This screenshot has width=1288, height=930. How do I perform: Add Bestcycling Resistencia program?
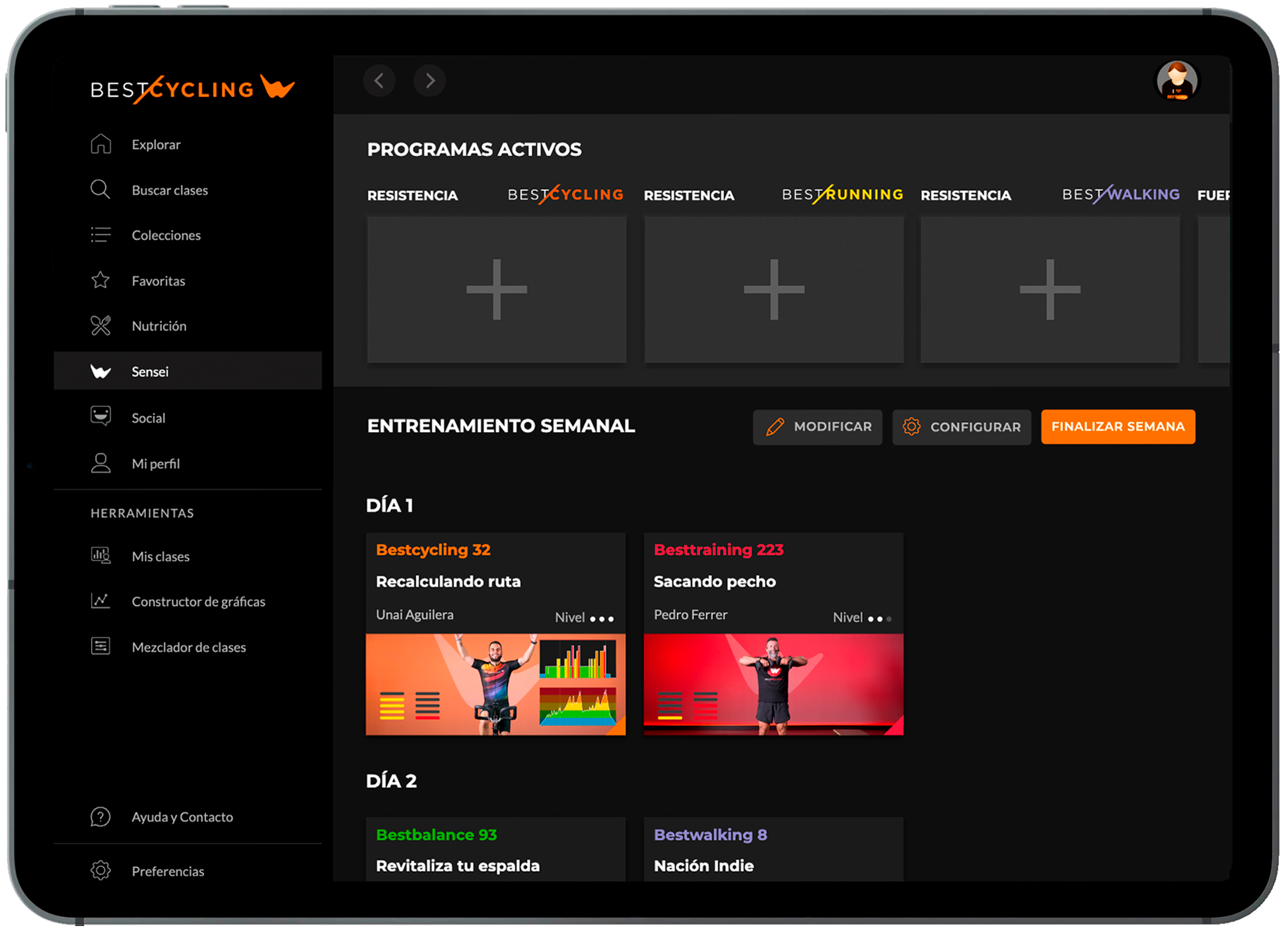click(x=497, y=289)
